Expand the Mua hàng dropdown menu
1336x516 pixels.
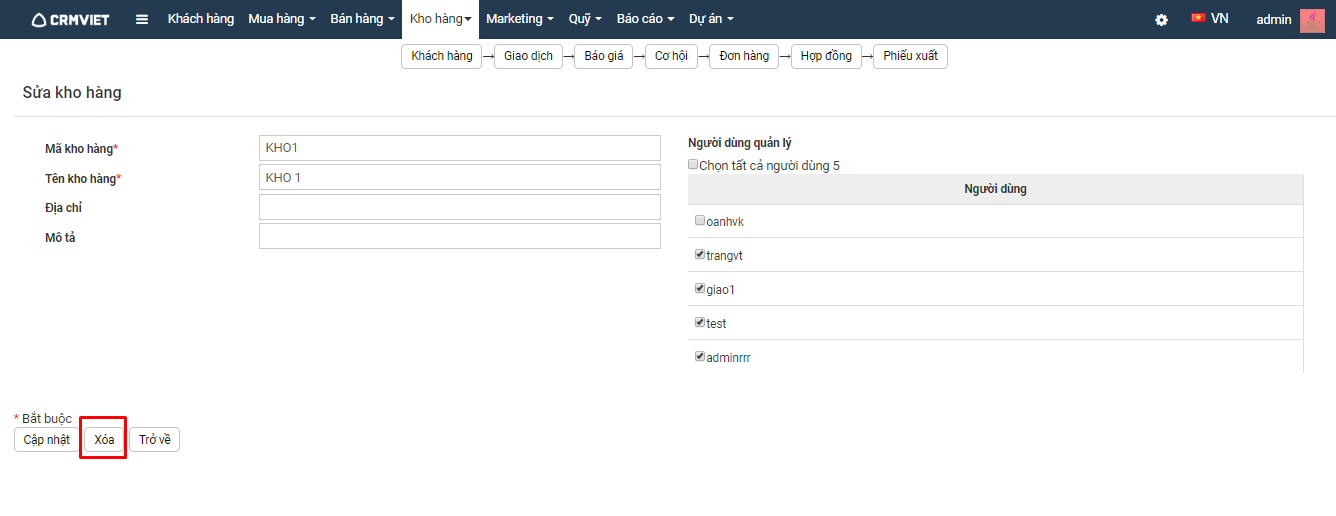[282, 19]
